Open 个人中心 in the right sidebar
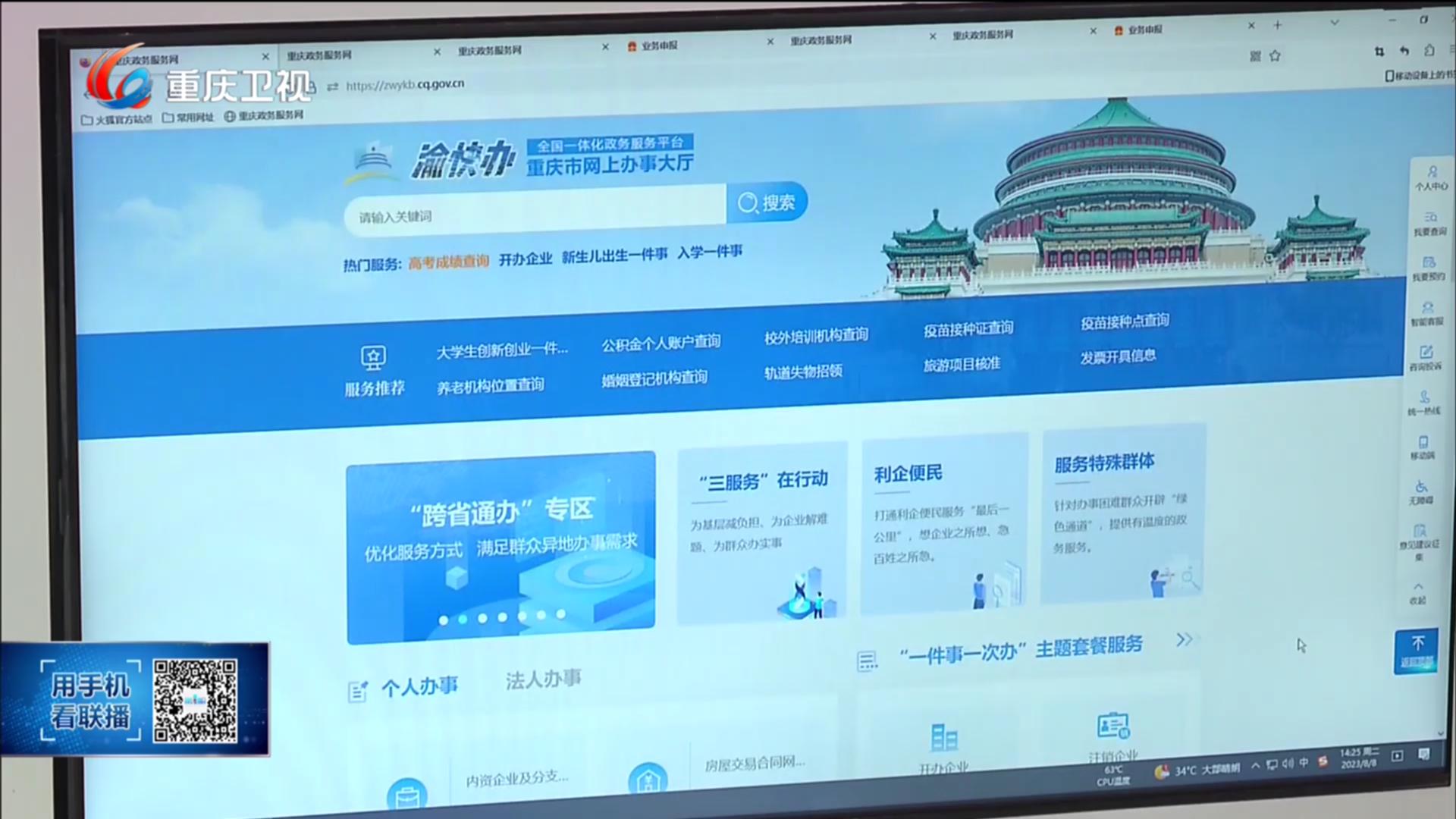The image size is (1456, 819). pos(1431,177)
